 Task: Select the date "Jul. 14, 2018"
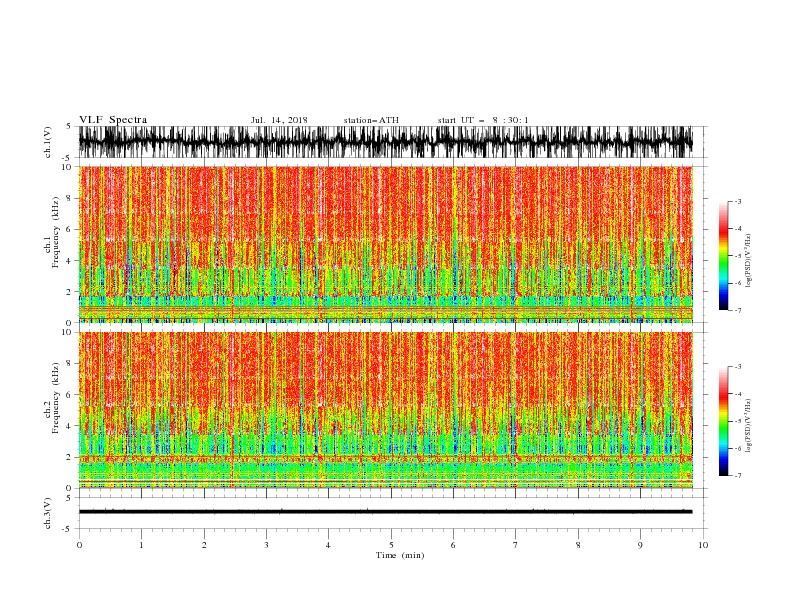pos(279,120)
